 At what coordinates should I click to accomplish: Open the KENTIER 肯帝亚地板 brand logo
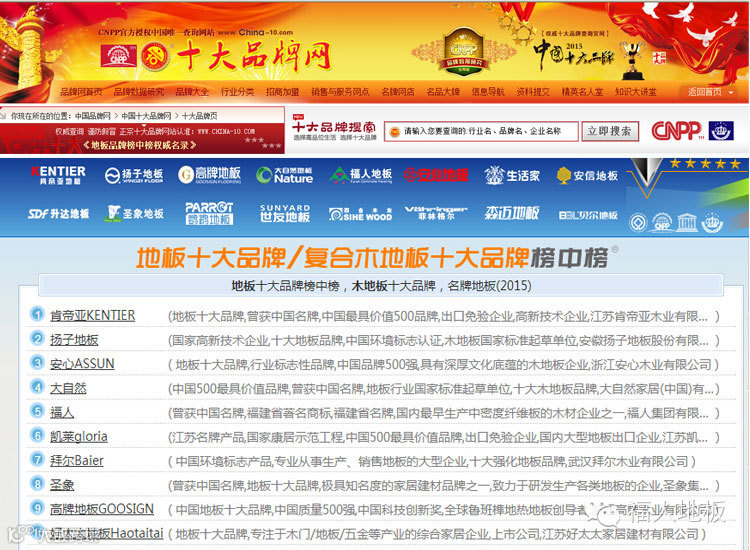(x=58, y=175)
